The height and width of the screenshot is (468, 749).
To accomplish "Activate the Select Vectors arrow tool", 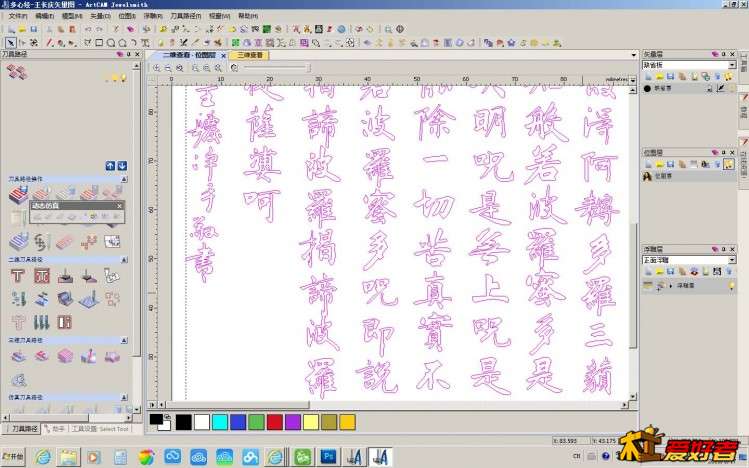I will 11,43.
